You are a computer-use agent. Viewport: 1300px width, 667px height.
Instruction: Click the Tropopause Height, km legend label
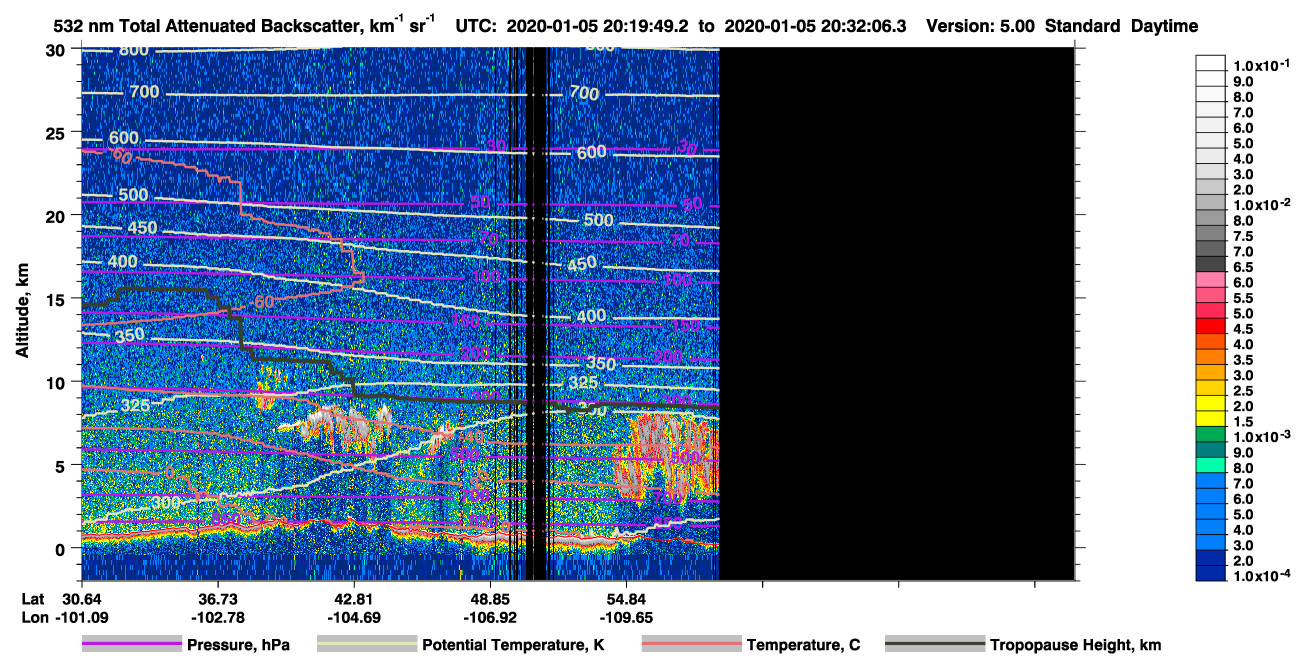(x=1075, y=645)
